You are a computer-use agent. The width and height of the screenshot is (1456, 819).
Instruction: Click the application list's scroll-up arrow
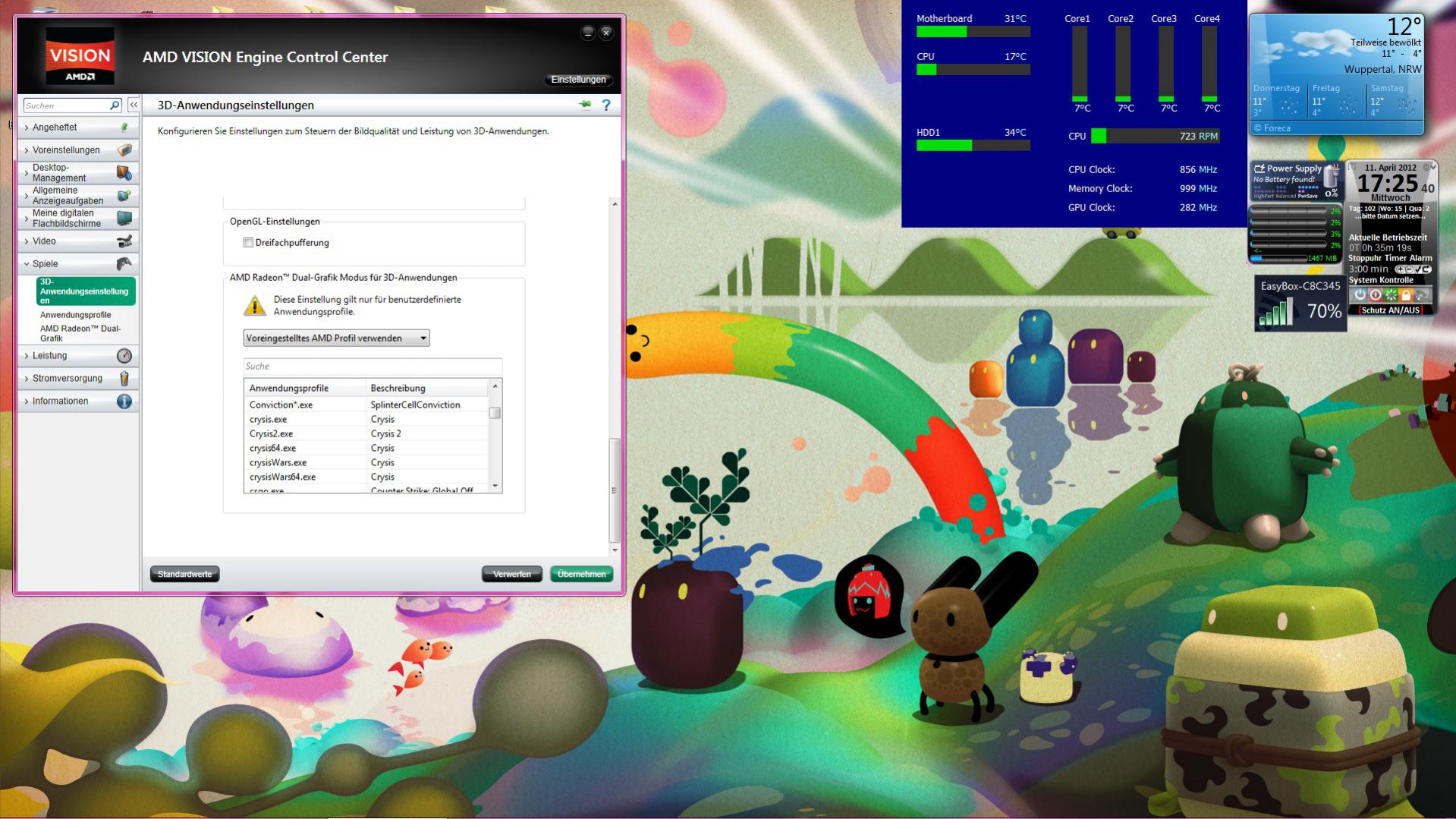pyautogui.click(x=495, y=386)
